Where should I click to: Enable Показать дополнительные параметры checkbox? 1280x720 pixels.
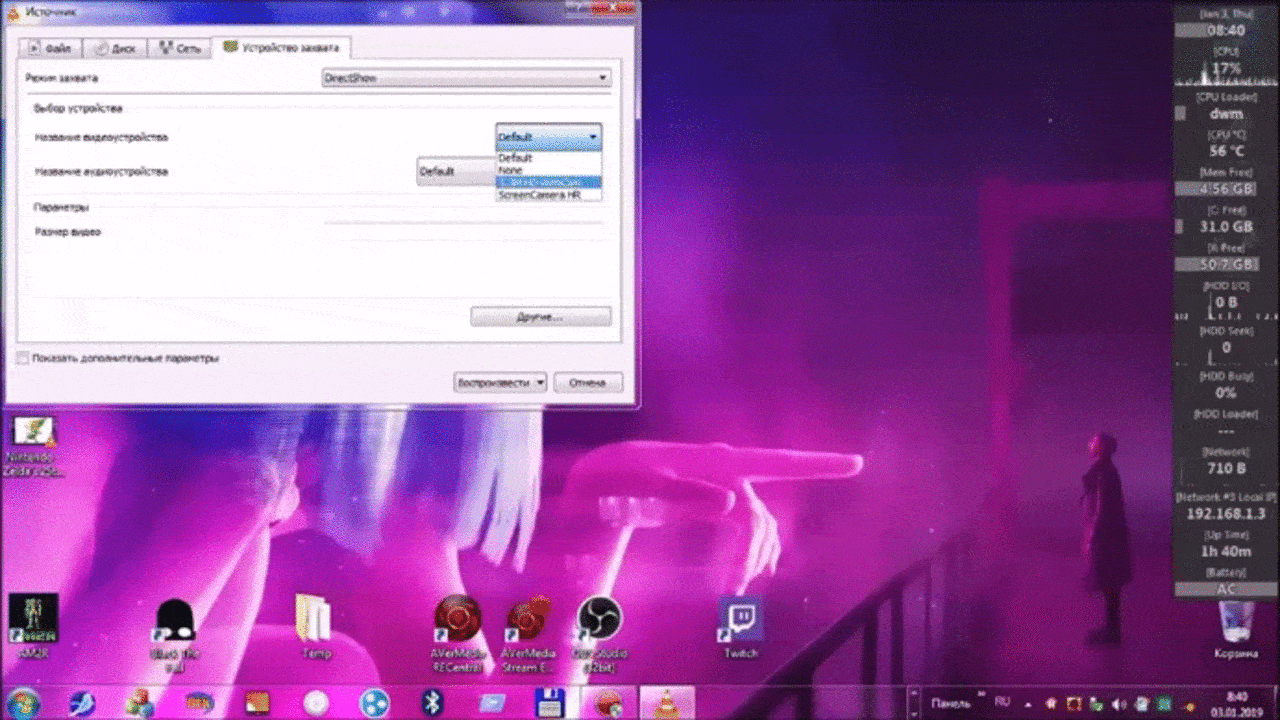[x=23, y=358]
